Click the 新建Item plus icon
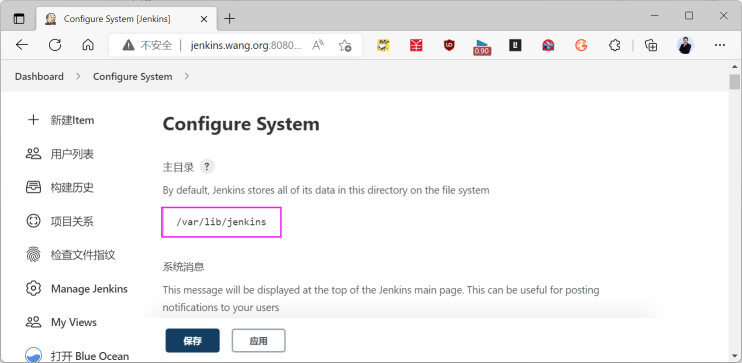Viewport: 742px width, 363px height. (33, 120)
